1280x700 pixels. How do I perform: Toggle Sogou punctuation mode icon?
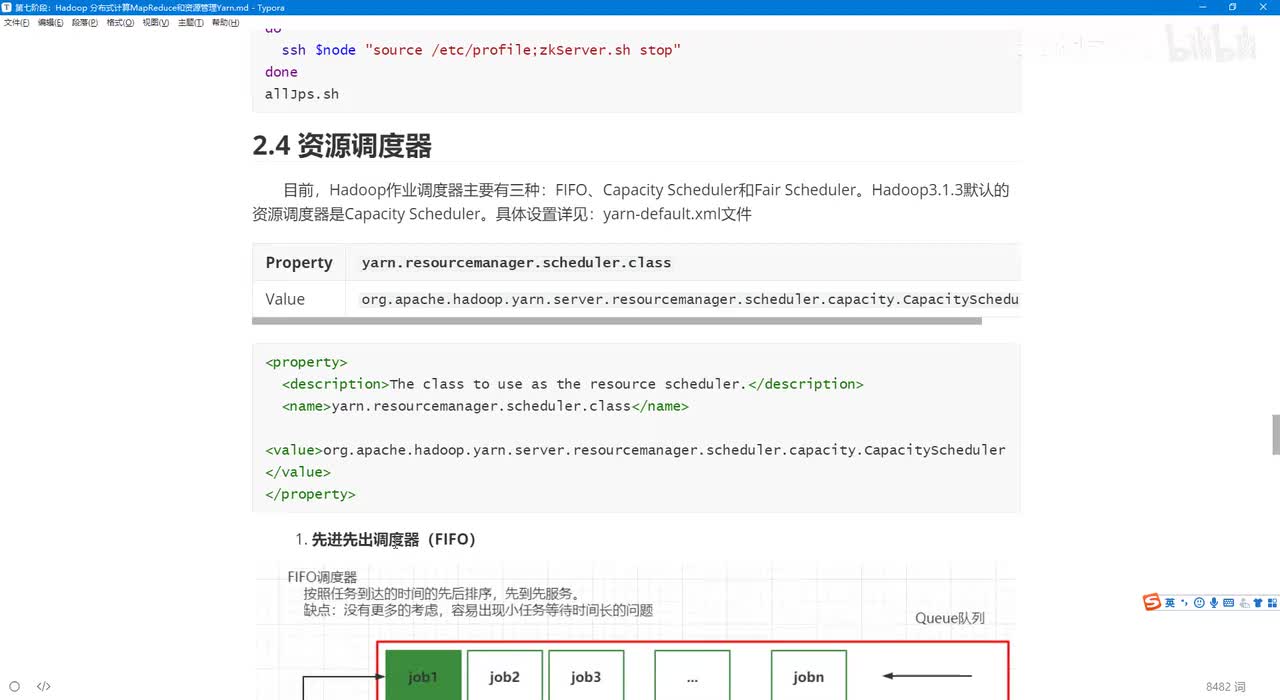point(1185,603)
